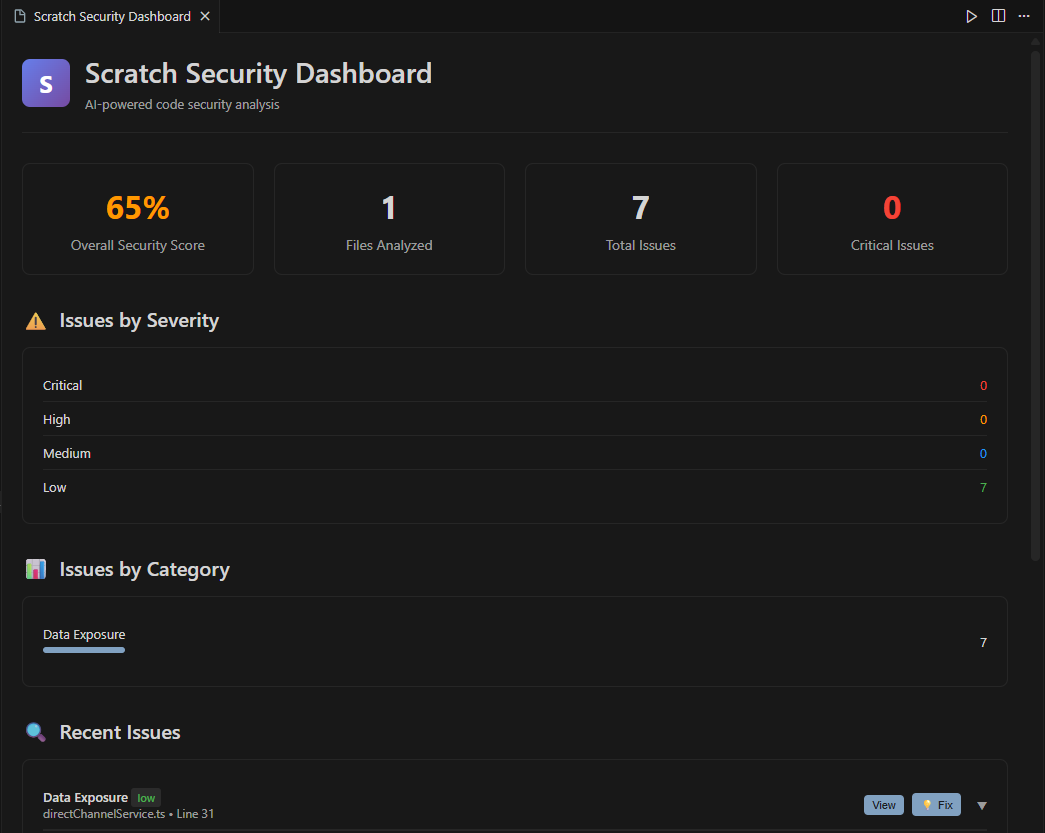
Task: Click the Critical Issues card
Action: 892,219
